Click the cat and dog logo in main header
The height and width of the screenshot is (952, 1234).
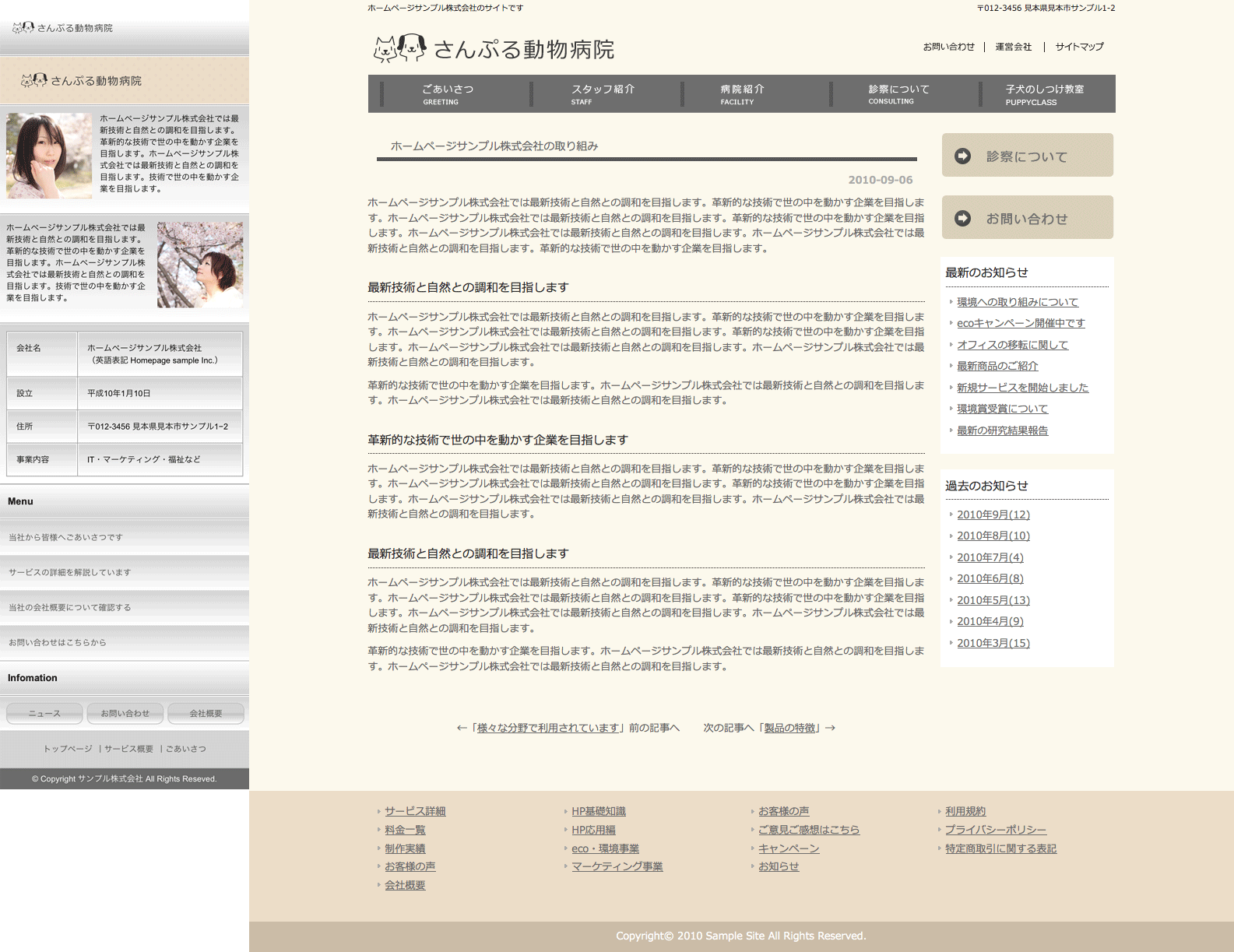coord(399,48)
